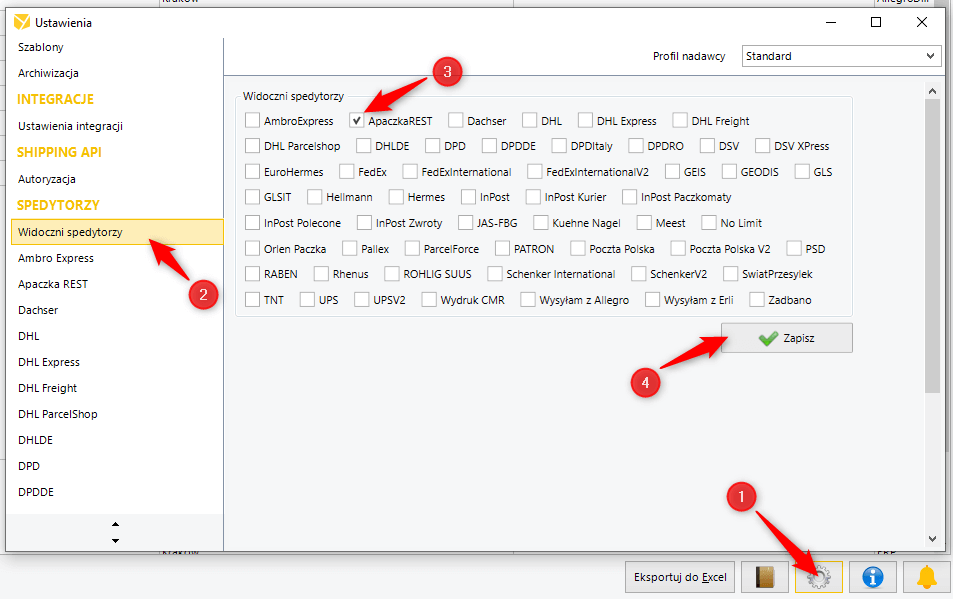Open Apaczka REST settings in sidebar
Screen dimensions: 953x599
coord(53,284)
